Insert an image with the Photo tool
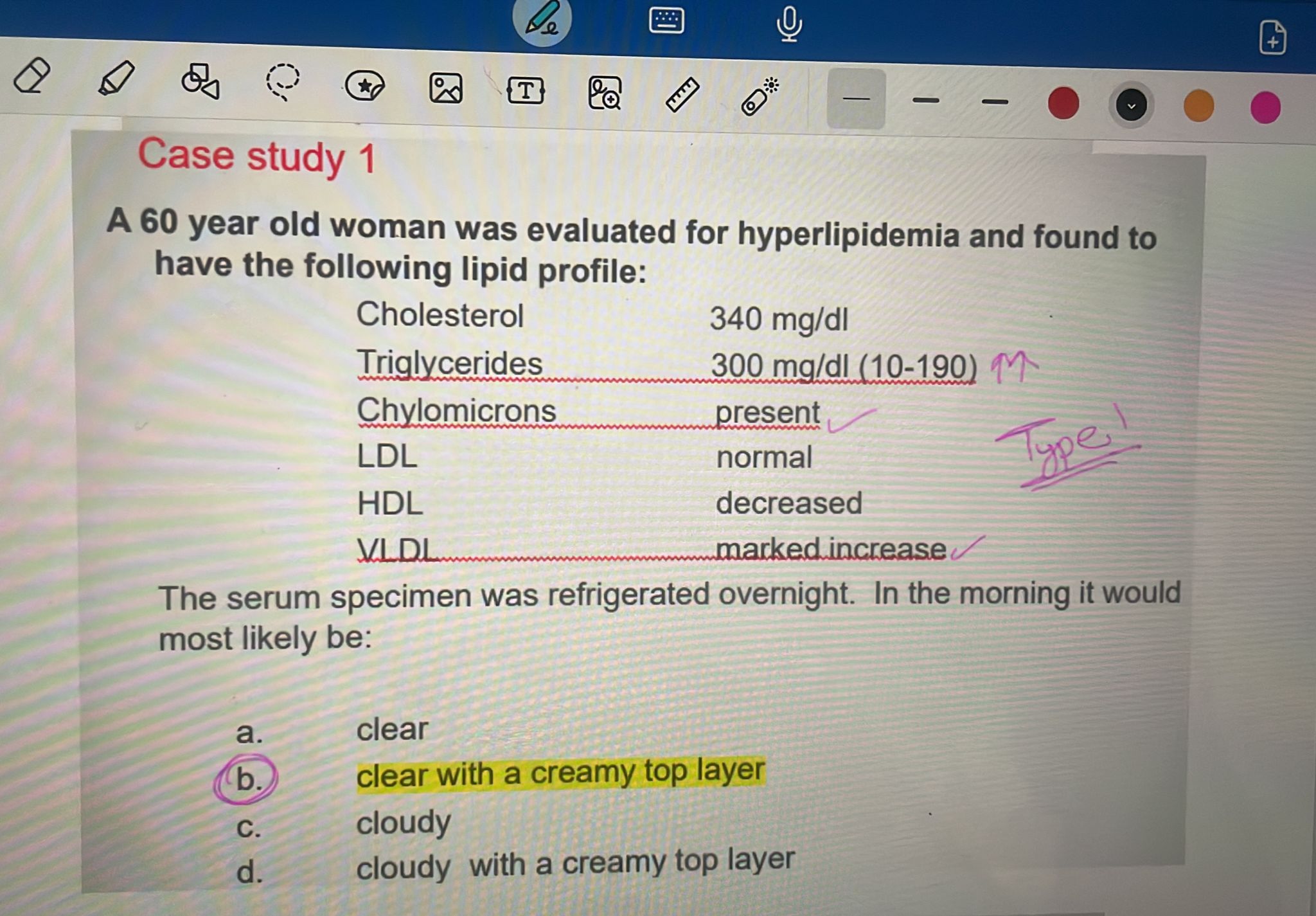 pyautogui.click(x=445, y=88)
